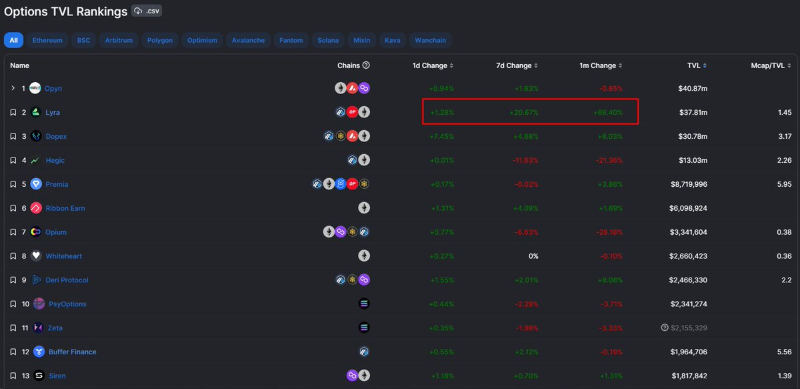
Task: Click the Lyra protocol logo
Action: click(36, 112)
